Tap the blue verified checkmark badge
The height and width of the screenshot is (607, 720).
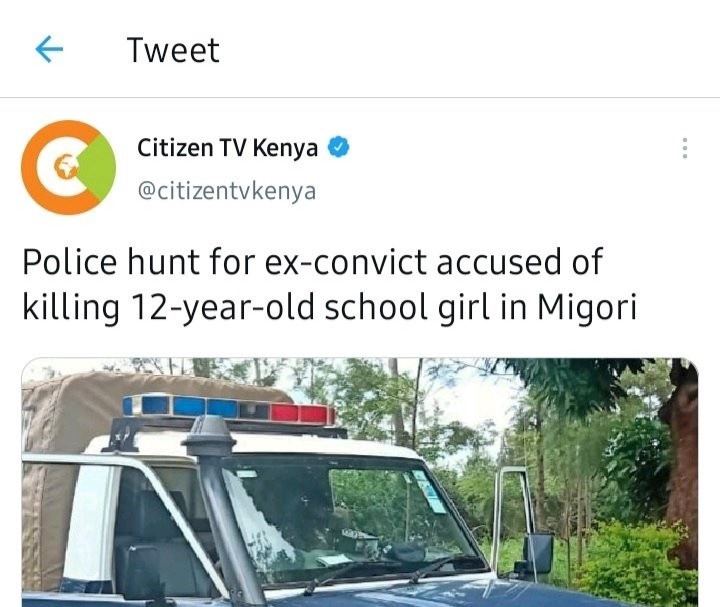click(x=338, y=147)
